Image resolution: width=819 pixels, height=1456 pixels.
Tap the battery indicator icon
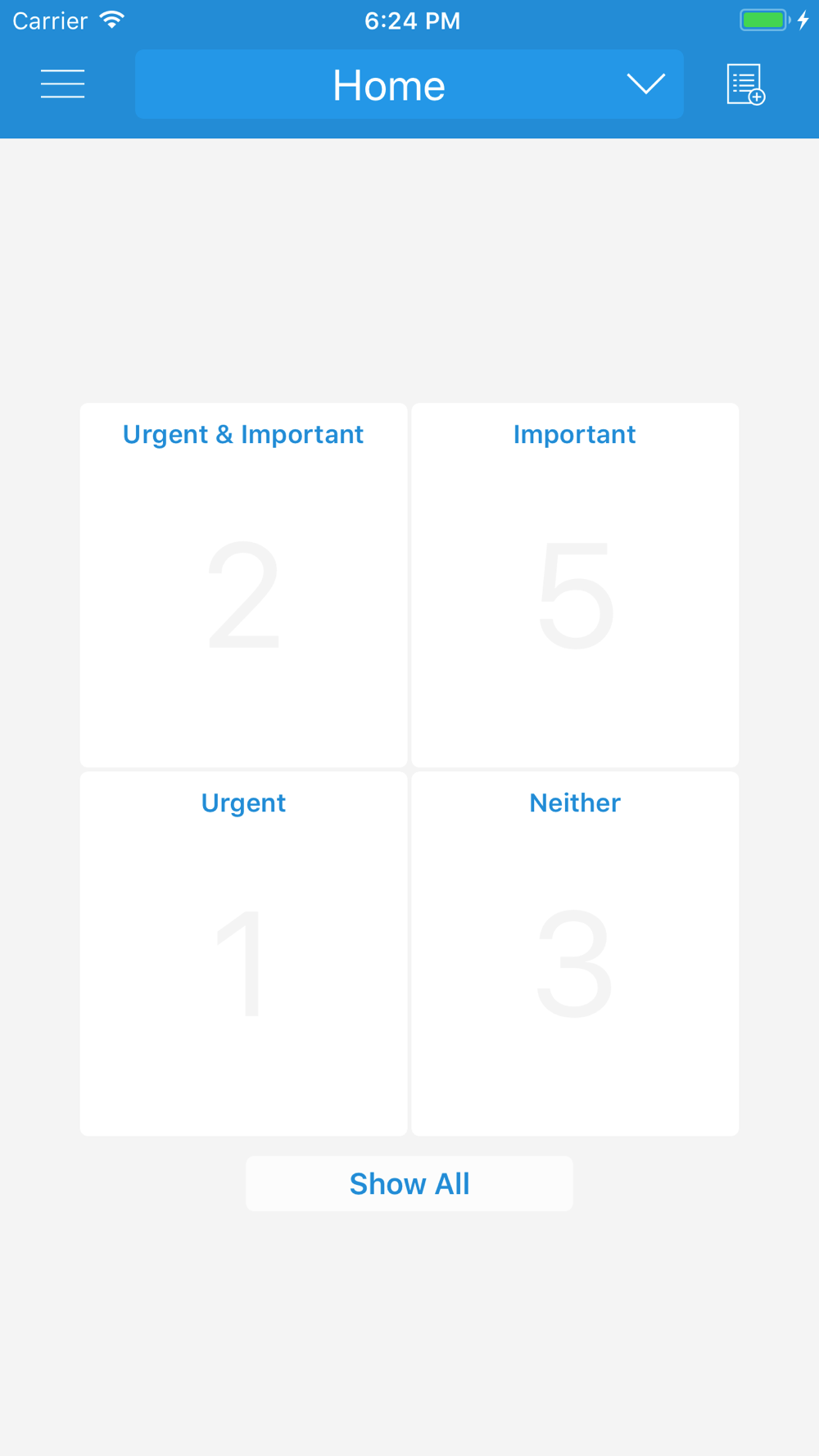(x=765, y=20)
